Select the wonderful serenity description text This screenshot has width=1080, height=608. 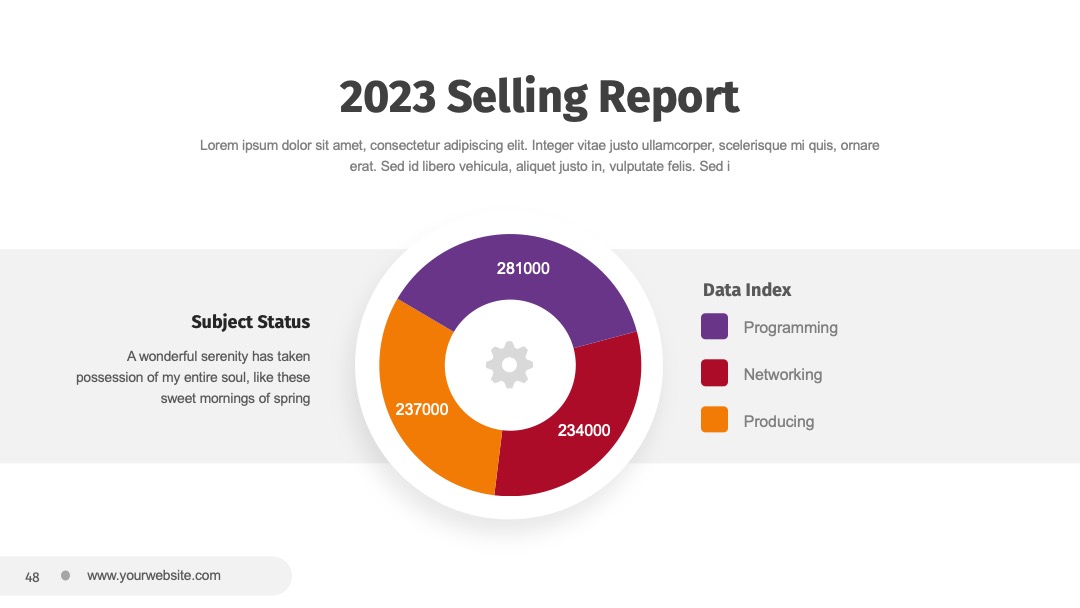click(193, 377)
